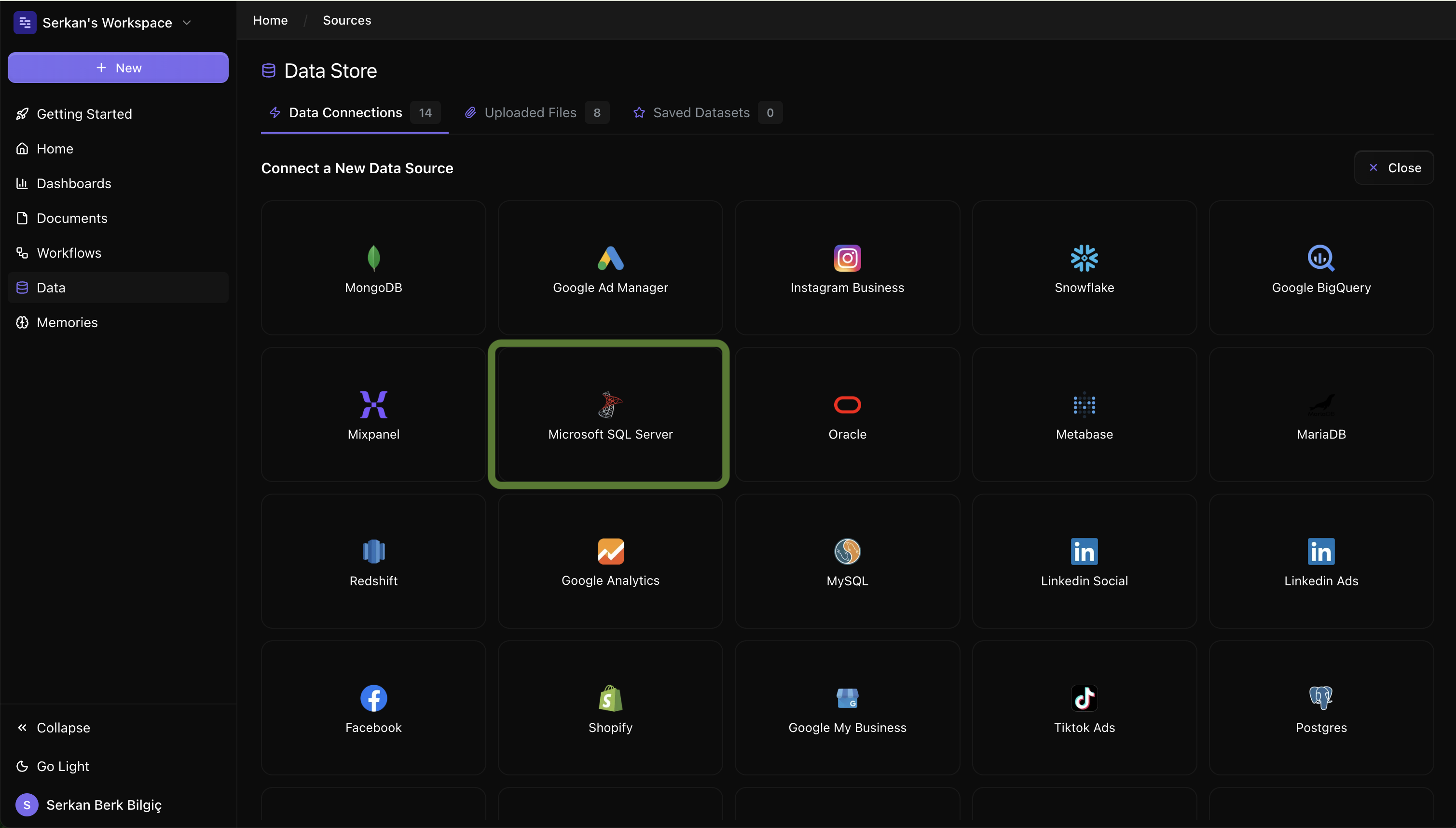Viewport: 1456px width, 828px height.
Task: Click the Snowflake logo
Action: 1084,258
